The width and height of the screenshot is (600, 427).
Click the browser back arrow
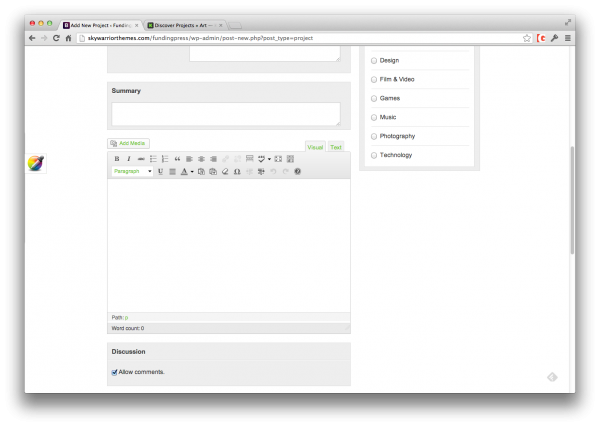click(32, 38)
